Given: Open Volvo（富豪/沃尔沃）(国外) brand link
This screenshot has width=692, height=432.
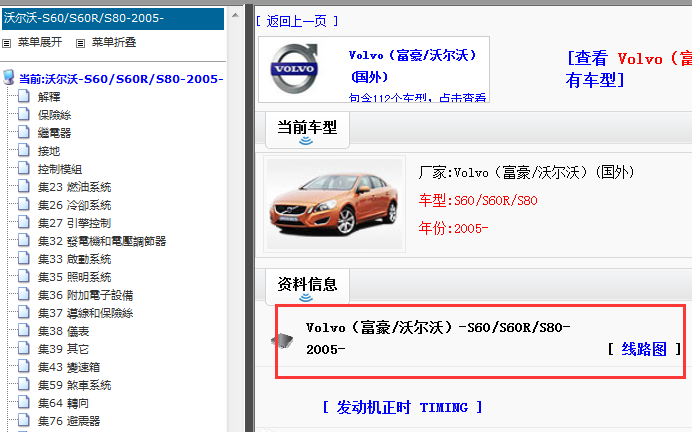Looking at the screenshot, I should 412,66.
